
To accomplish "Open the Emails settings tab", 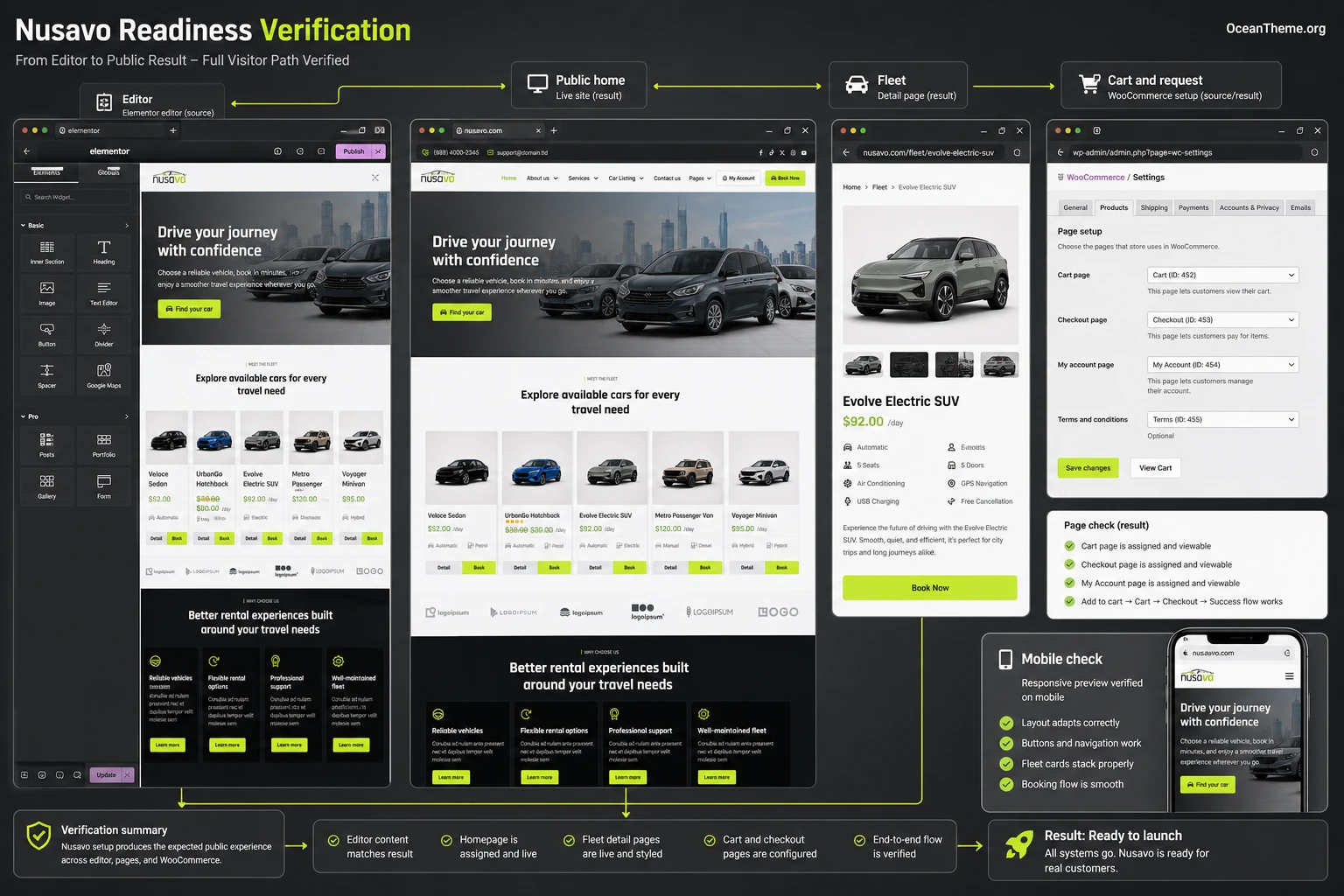I will 1301,207.
